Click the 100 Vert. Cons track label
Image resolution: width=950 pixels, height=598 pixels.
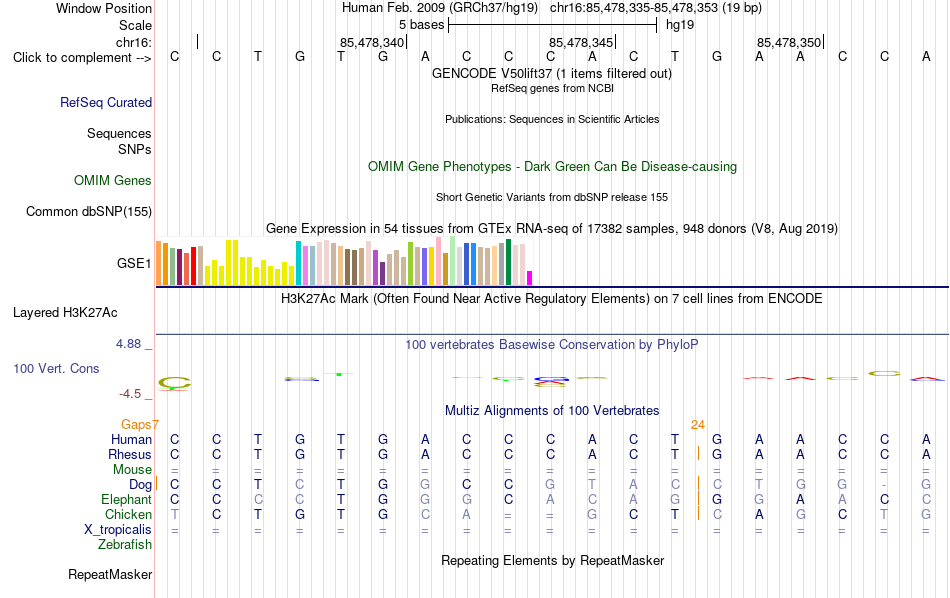pyautogui.click(x=56, y=368)
